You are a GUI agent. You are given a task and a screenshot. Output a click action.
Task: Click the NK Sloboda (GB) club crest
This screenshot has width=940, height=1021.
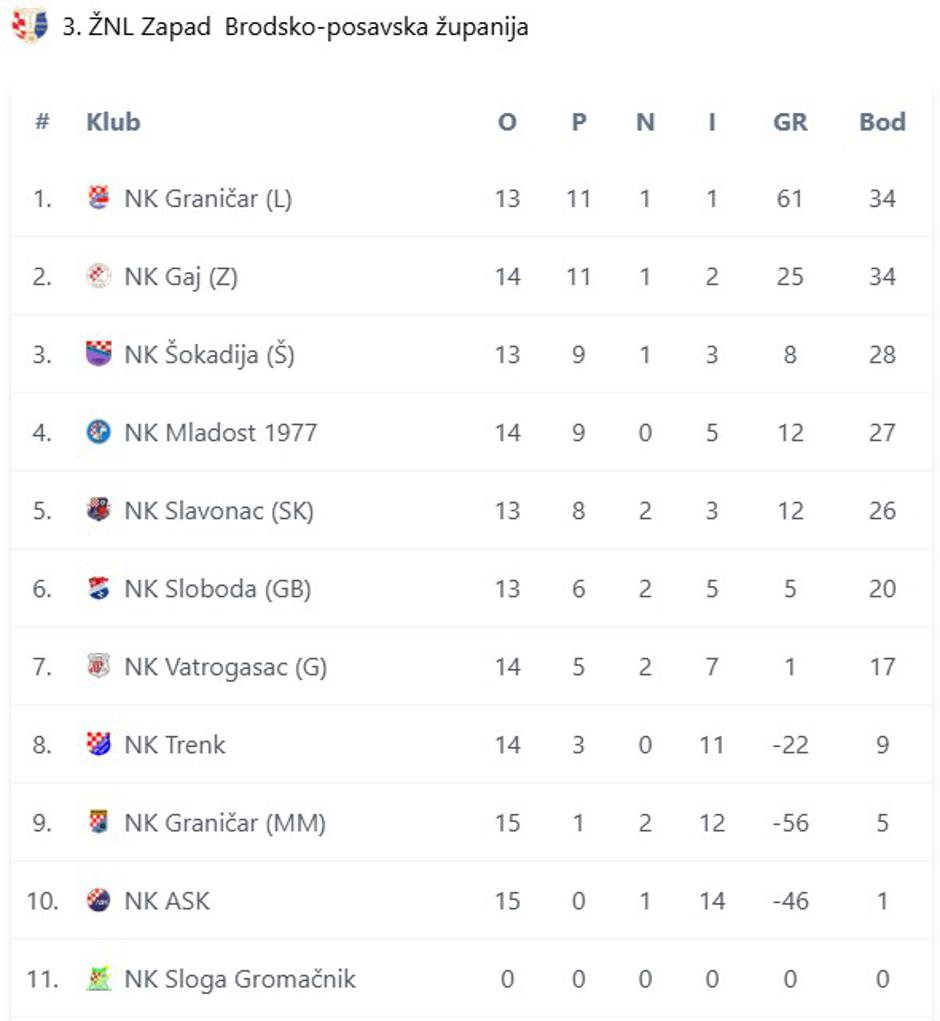pyautogui.click(x=98, y=588)
